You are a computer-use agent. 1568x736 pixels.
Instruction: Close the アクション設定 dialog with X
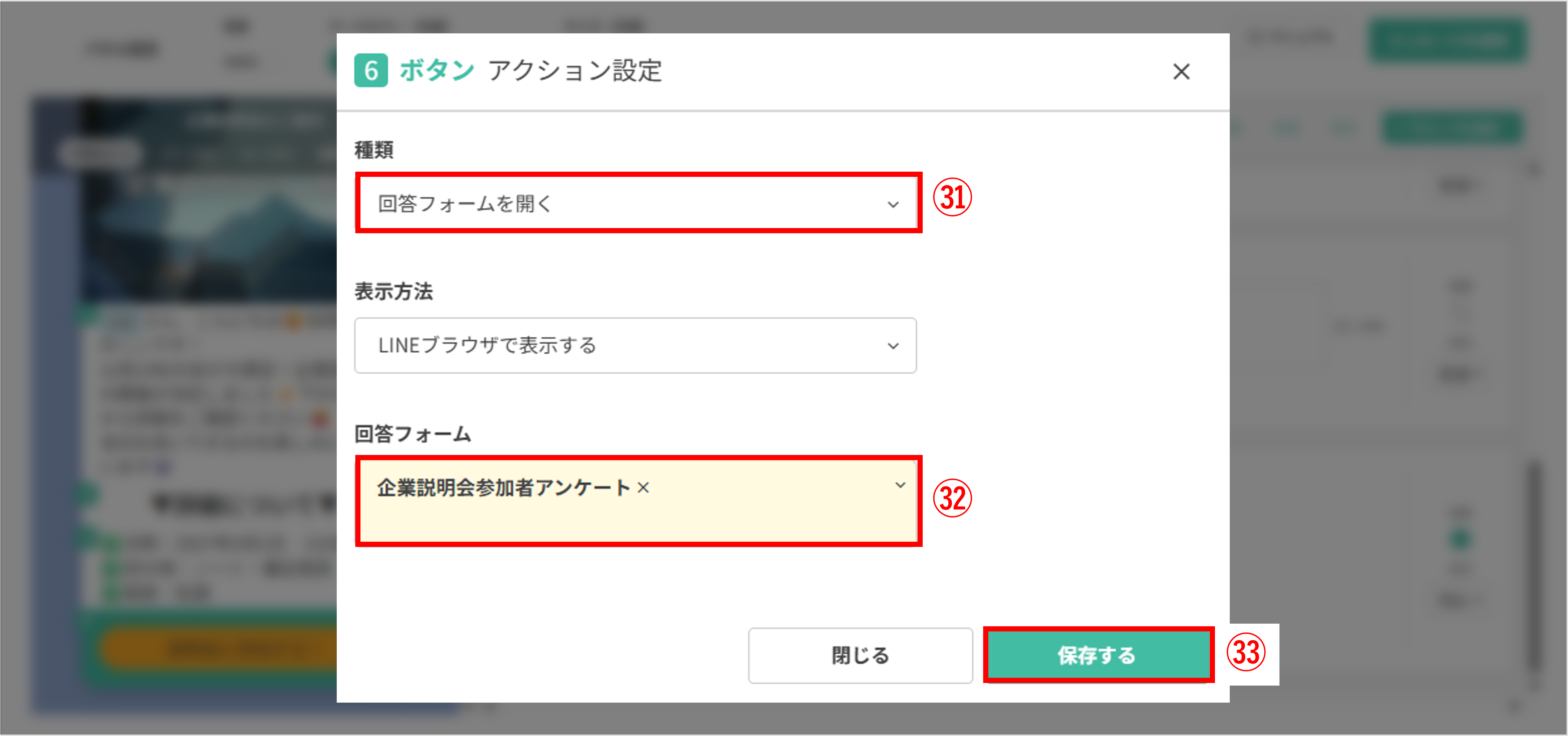point(1181,72)
